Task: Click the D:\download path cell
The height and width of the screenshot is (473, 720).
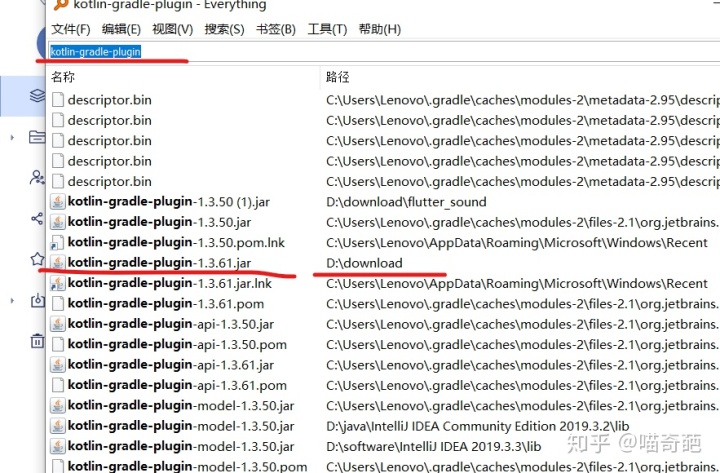Action: point(365,263)
